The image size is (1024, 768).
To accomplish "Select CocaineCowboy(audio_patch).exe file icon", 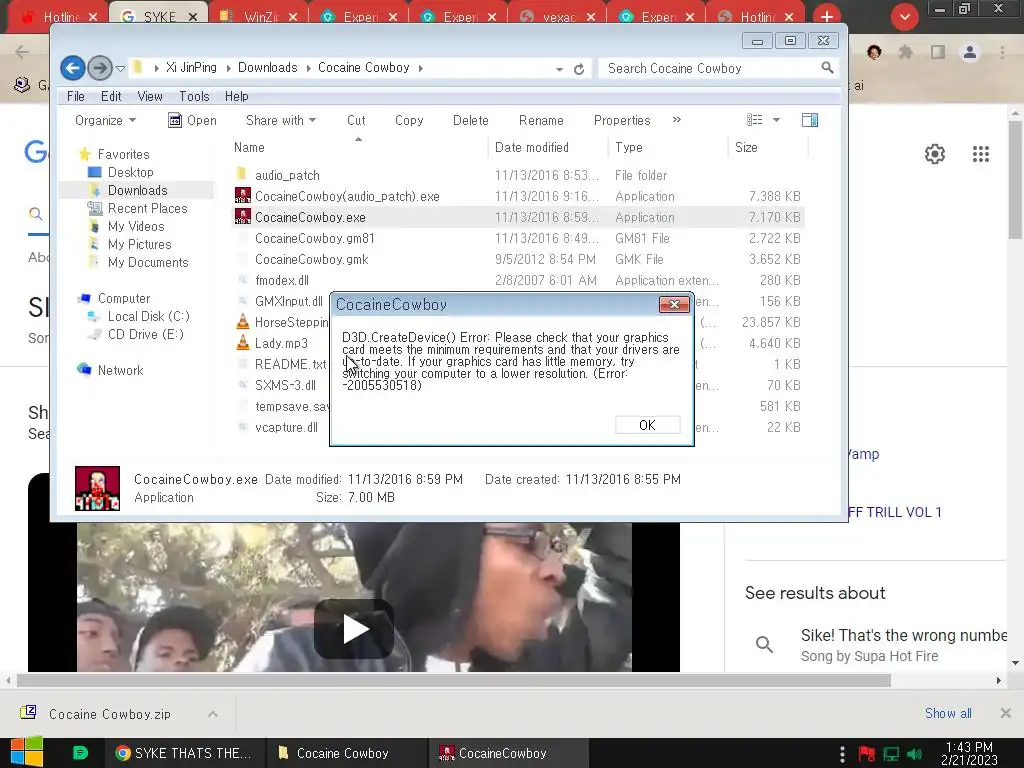I will click(243, 195).
